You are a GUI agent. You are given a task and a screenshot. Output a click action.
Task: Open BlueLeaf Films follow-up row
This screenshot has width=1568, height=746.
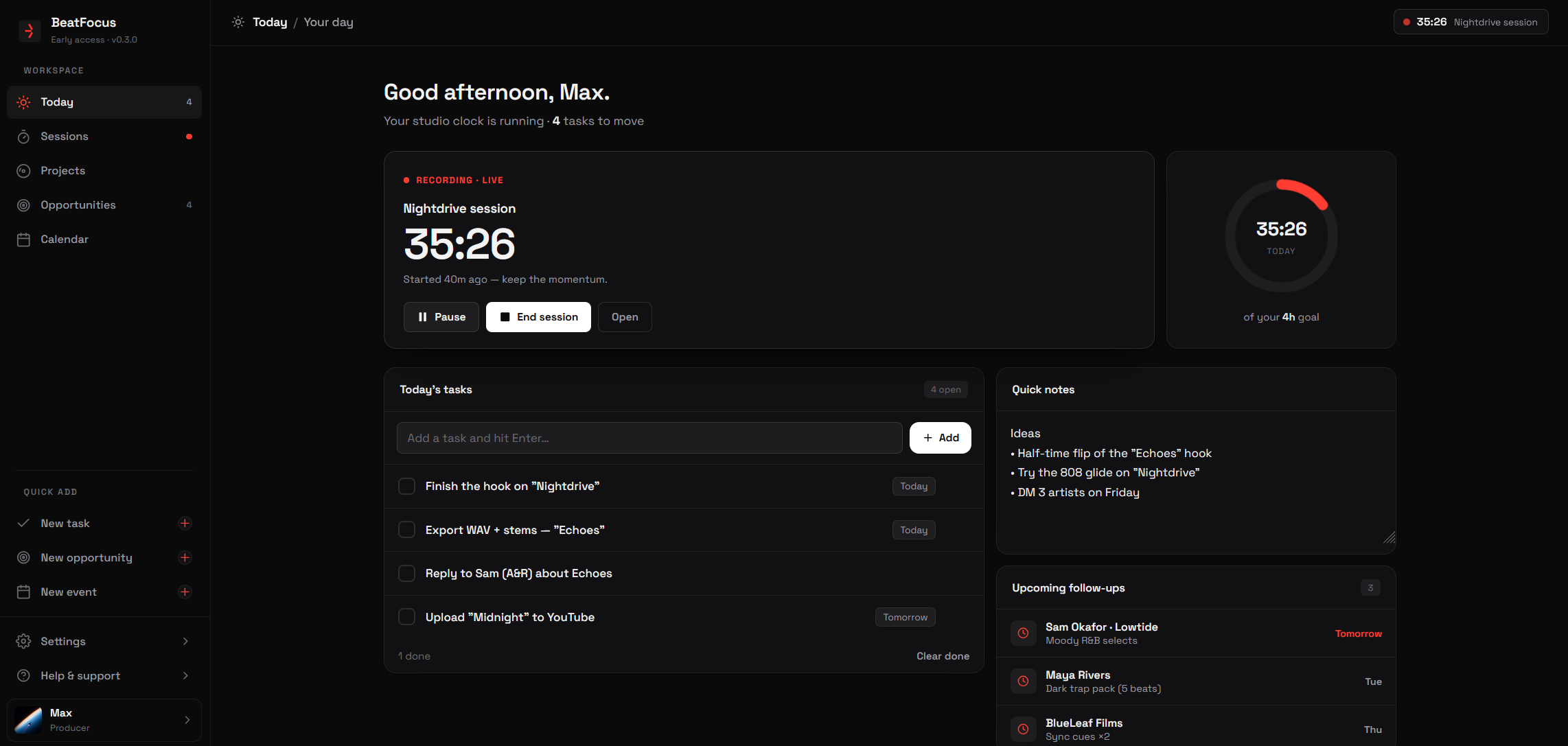pyautogui.click(x=1196, y=726)
